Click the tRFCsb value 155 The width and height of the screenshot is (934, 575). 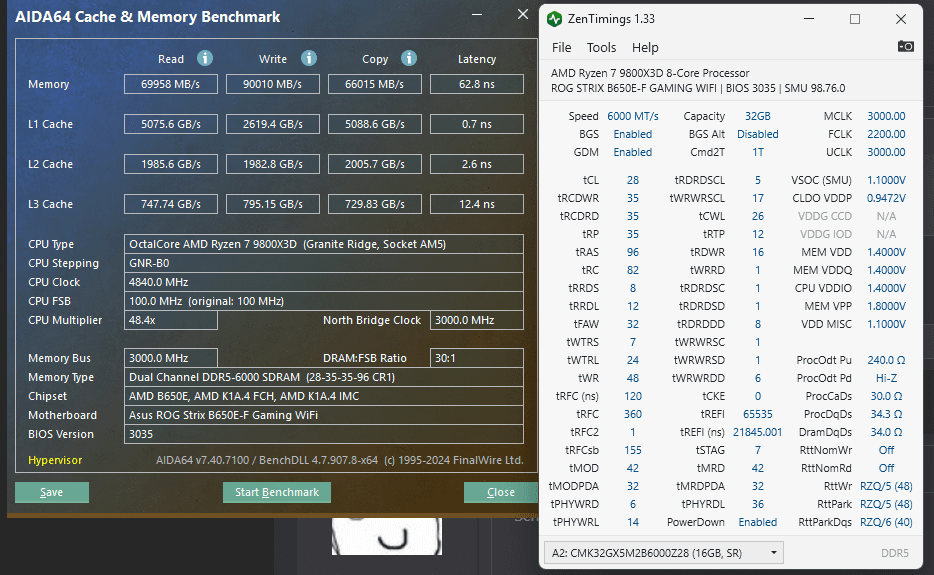tap(633, 450)
